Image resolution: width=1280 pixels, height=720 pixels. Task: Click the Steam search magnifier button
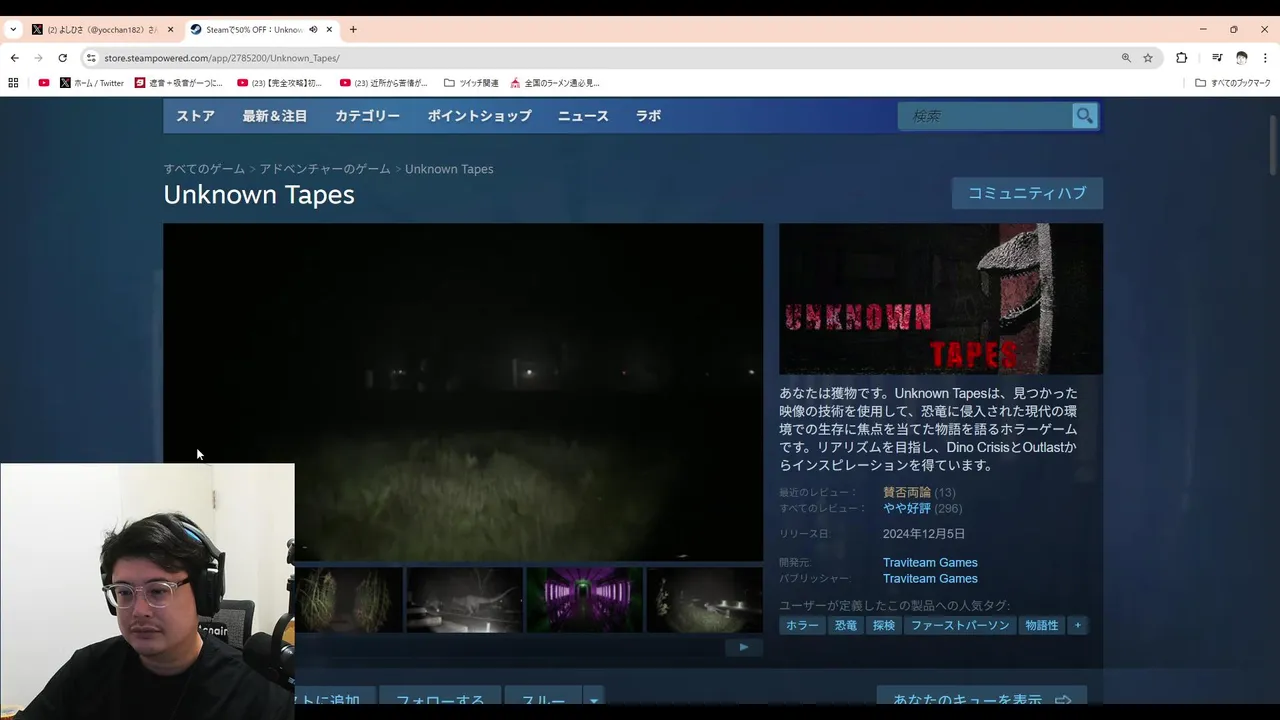1085,116
